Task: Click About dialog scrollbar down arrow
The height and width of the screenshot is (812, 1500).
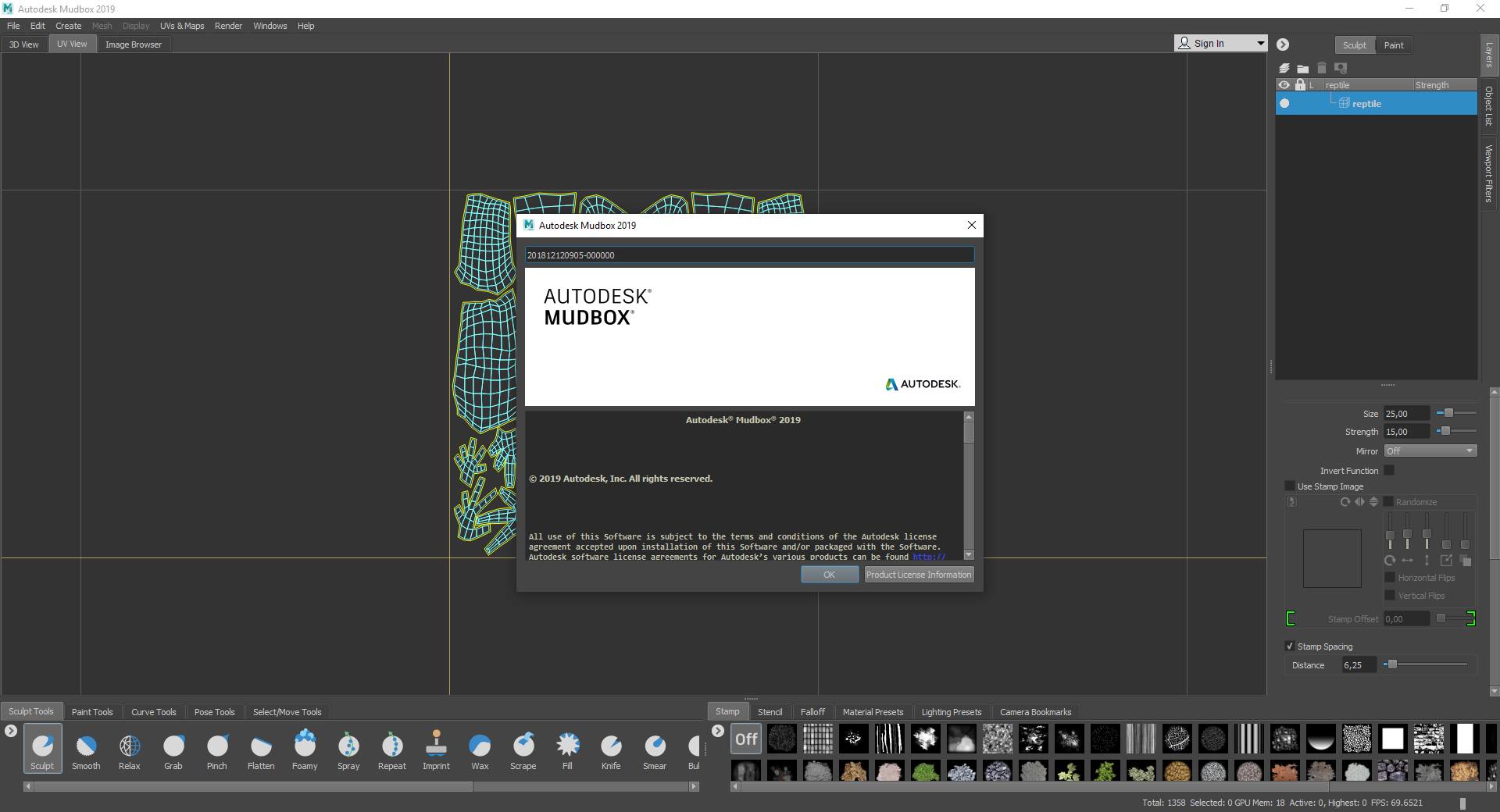Action: click(969, 555)
